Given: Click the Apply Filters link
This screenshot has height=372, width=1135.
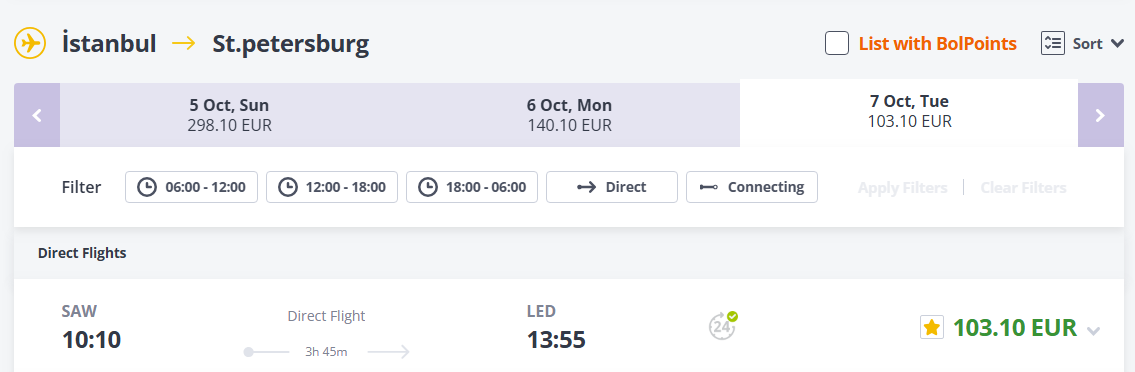Looking at the screenshot, I should click(x=903, y=187).
